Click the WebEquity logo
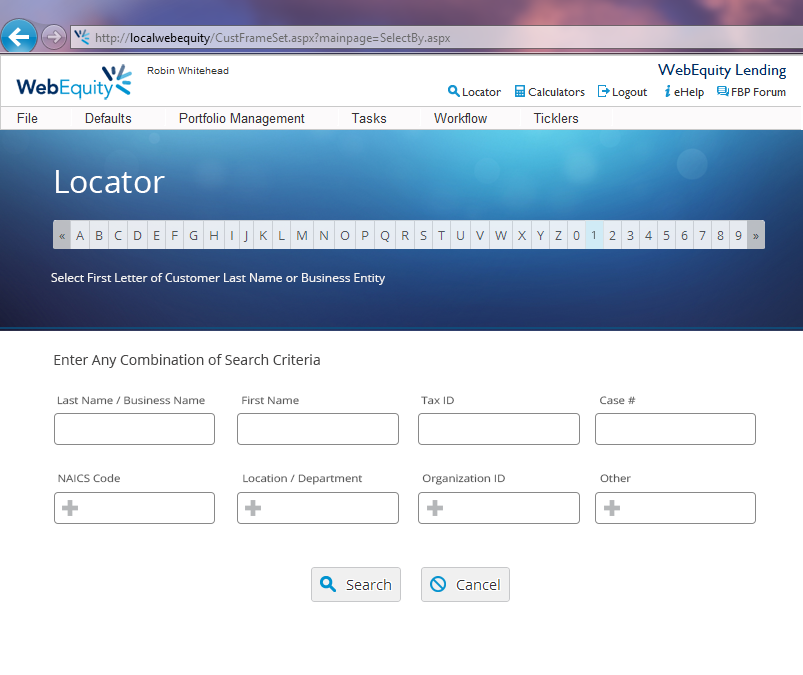The image size is (803, 675). point(73,82)
